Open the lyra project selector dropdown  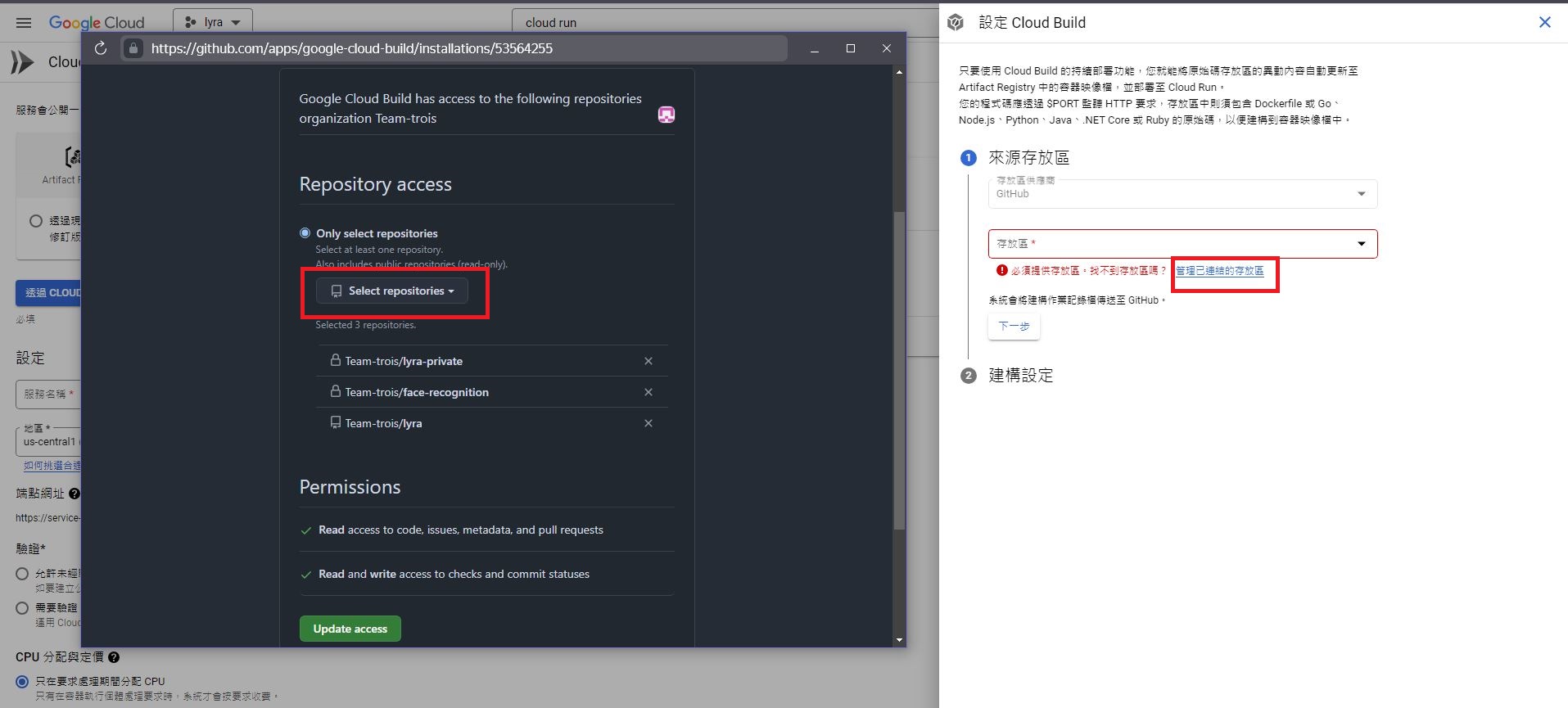[213, 22]
